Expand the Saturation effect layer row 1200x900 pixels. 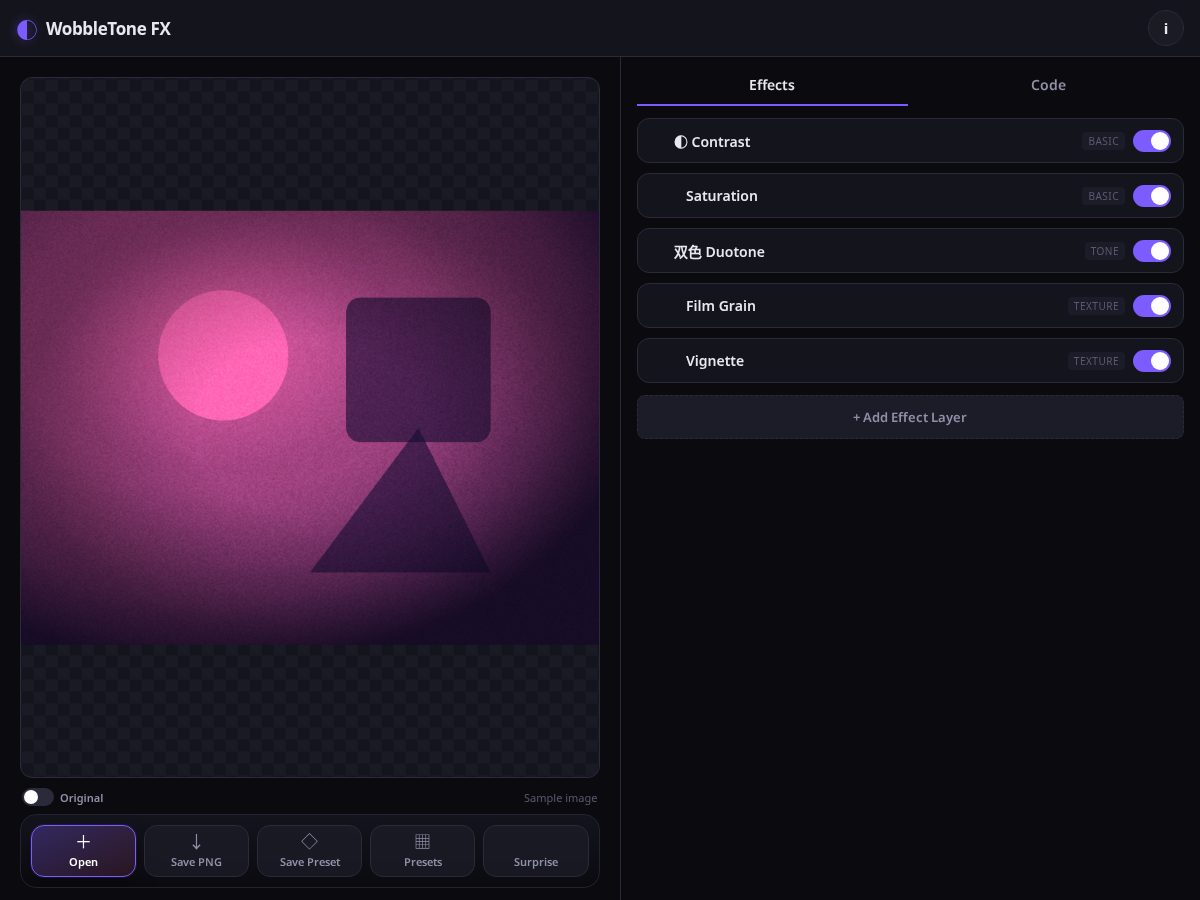click(x=910, y=196)
